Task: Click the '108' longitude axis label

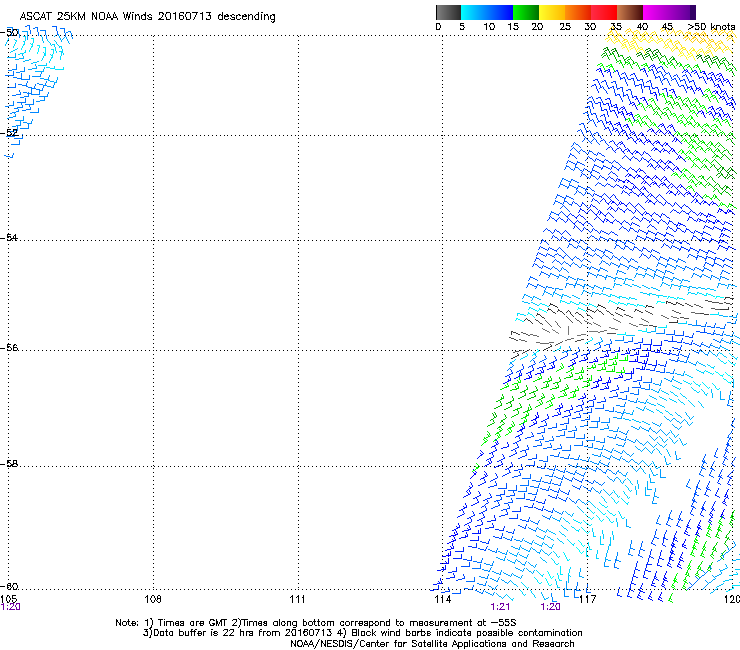Action: click(x=153, y=599)
